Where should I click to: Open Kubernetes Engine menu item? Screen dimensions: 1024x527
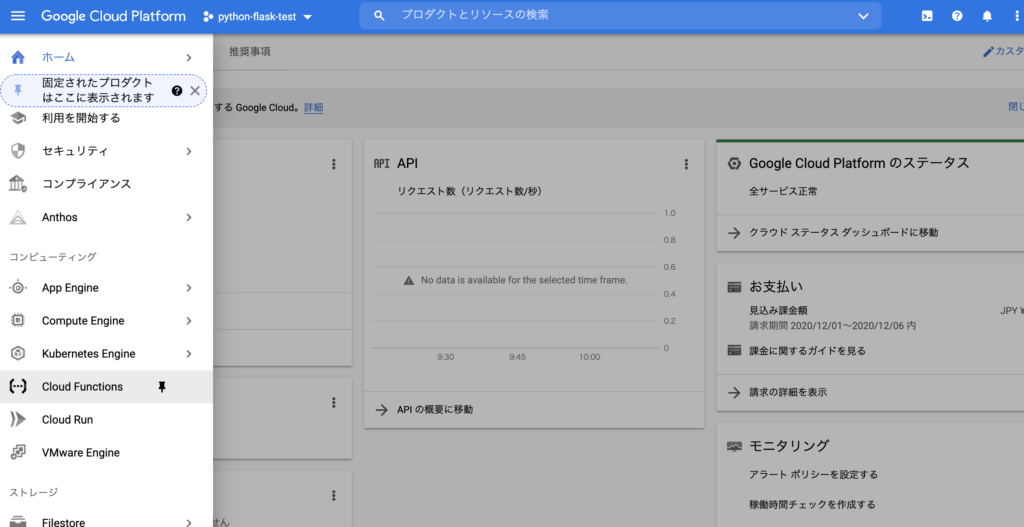tap(106, 354)
